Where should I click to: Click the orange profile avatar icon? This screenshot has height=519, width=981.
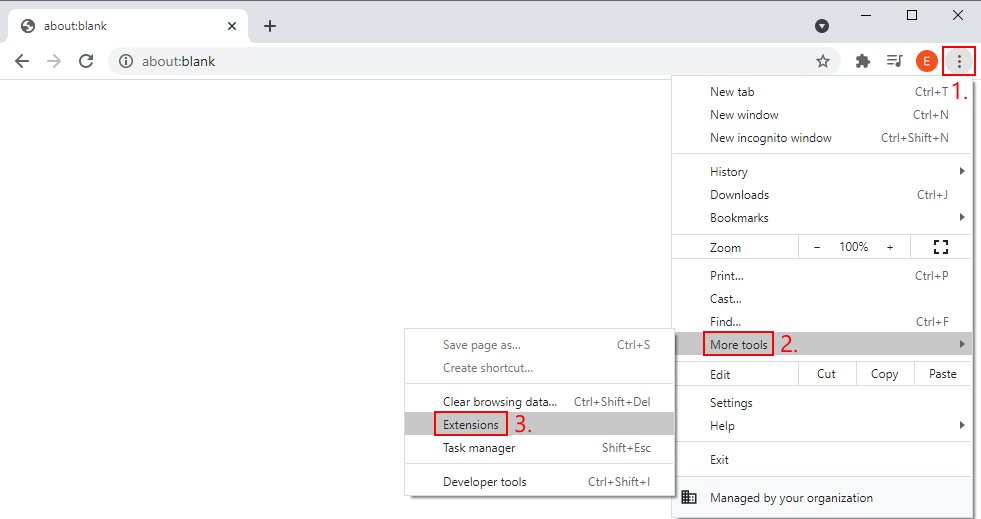pyautogui.click(x=926, y=61)
